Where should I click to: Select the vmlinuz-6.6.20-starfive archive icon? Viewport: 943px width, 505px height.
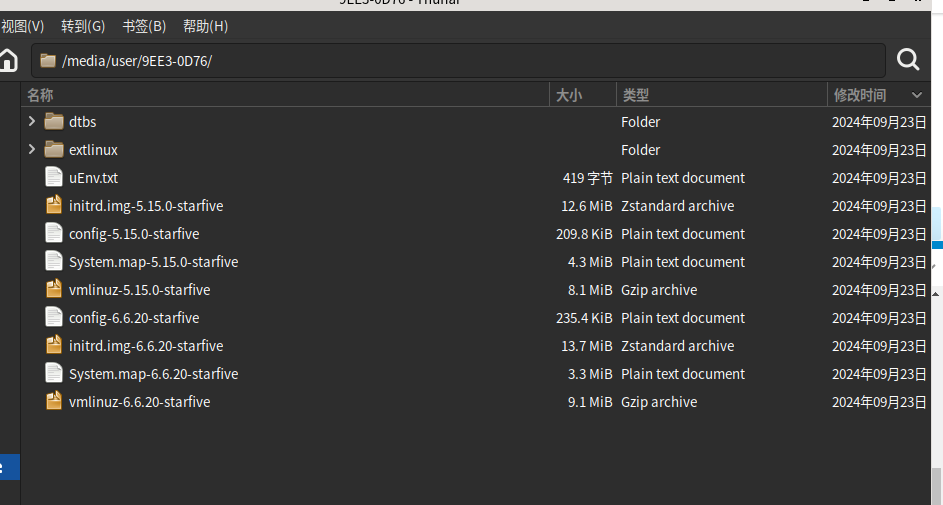[x=54, y=401]
